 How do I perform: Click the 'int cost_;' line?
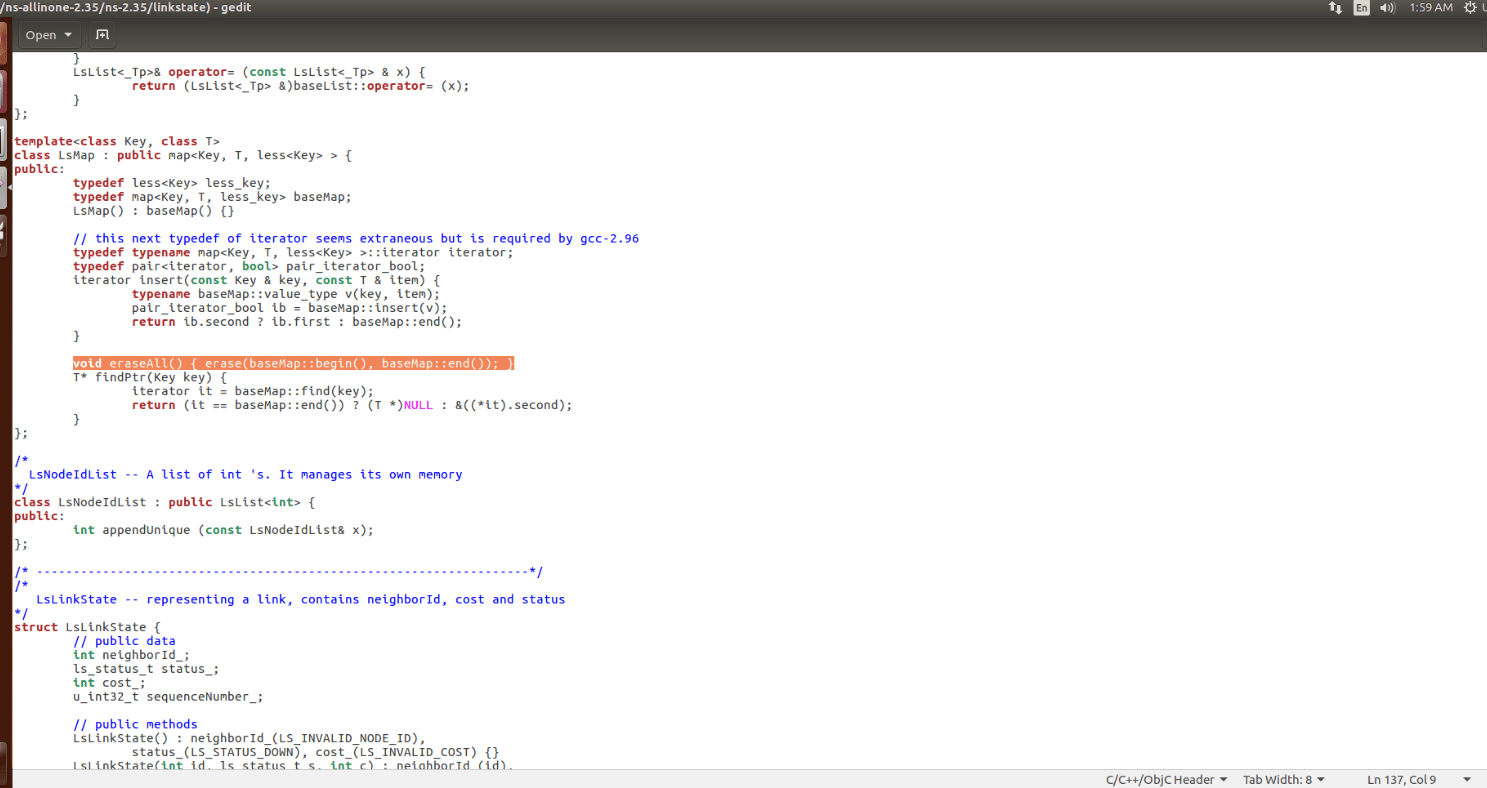[x=109, y=682]
